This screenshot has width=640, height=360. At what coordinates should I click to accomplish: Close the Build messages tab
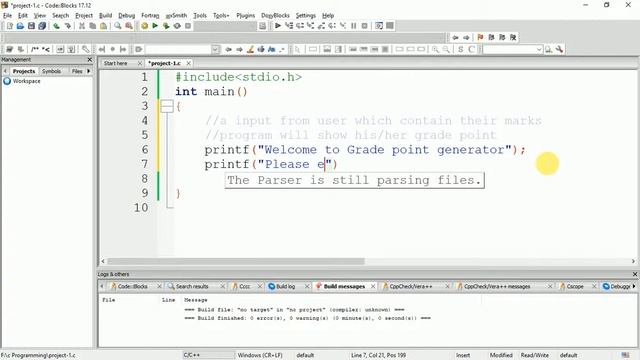pyautogui.click(x=373, y=286)
